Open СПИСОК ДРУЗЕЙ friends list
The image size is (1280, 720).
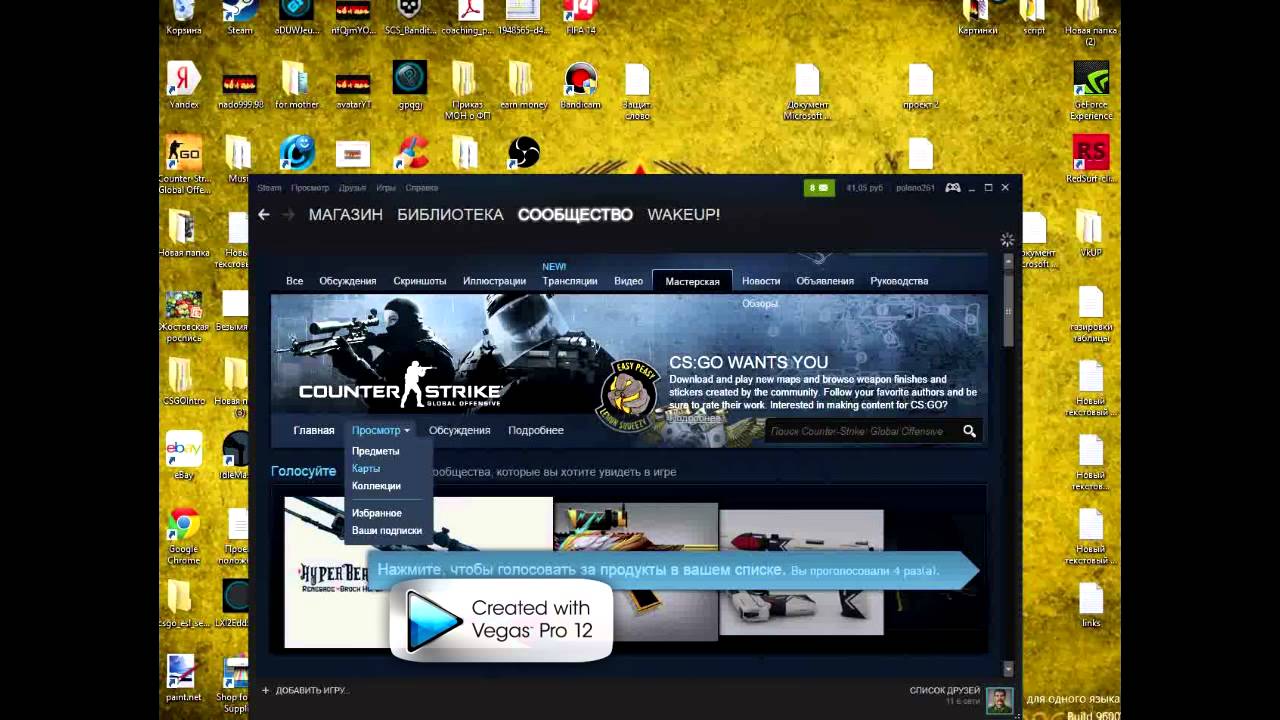tap(945, 690)
